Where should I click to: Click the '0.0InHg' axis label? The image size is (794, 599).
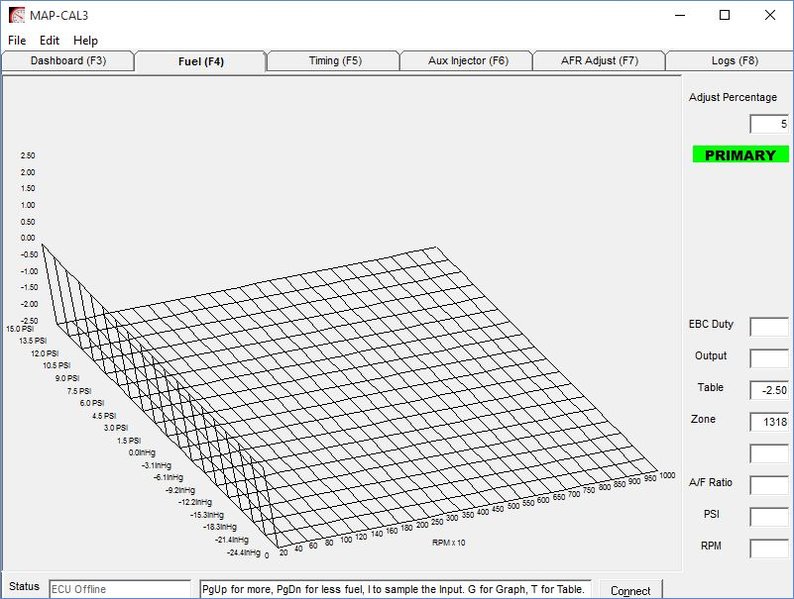coord(142,453)
